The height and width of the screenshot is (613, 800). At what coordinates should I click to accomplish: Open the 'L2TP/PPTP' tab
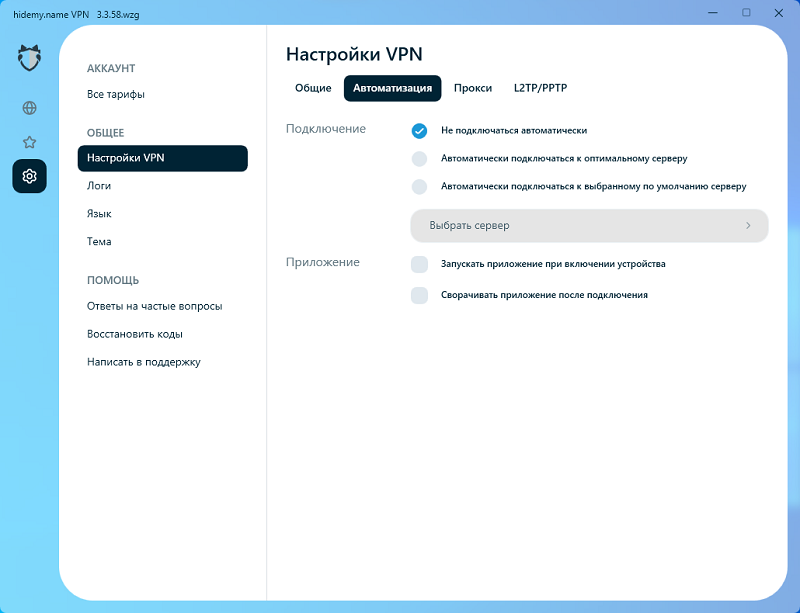540,88
